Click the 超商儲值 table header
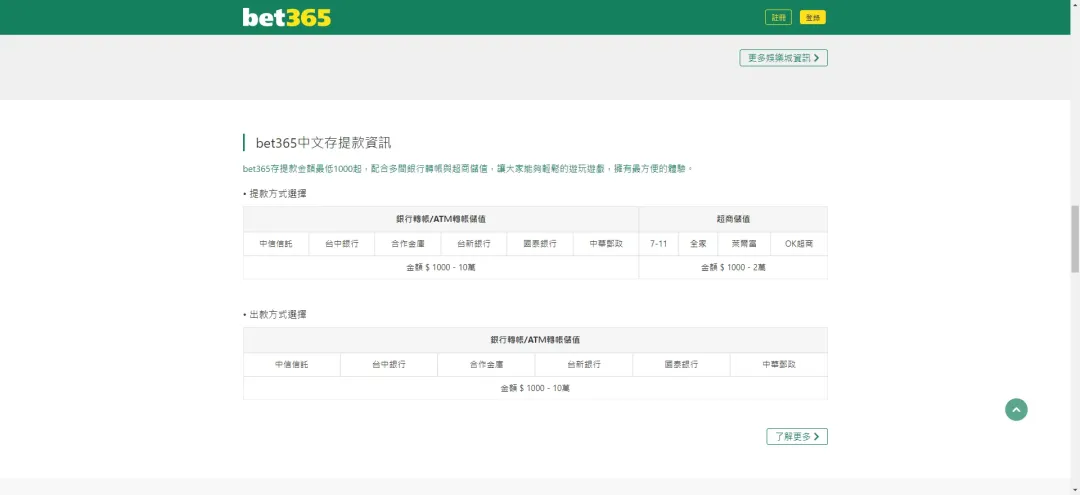Image resolution: width=1080 pixels, height=495 pixels. click(733, 219)
